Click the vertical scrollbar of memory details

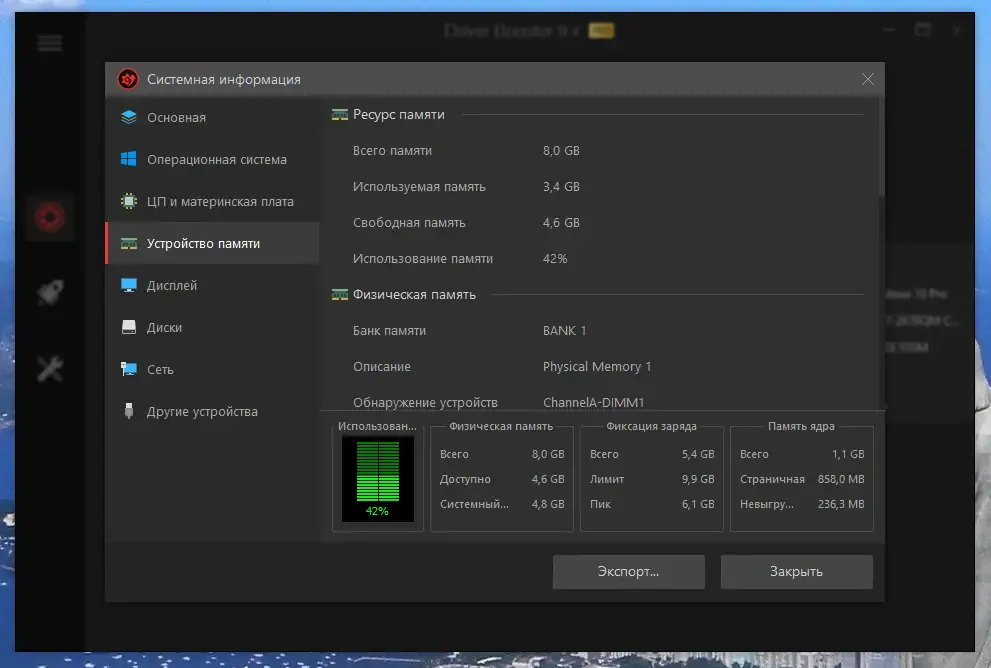[882, 148]
